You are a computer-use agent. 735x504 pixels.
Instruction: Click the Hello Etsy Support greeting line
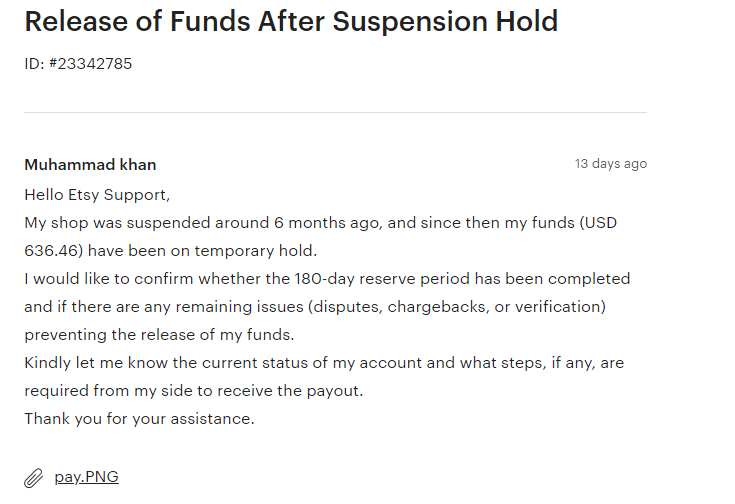[97, 195]
